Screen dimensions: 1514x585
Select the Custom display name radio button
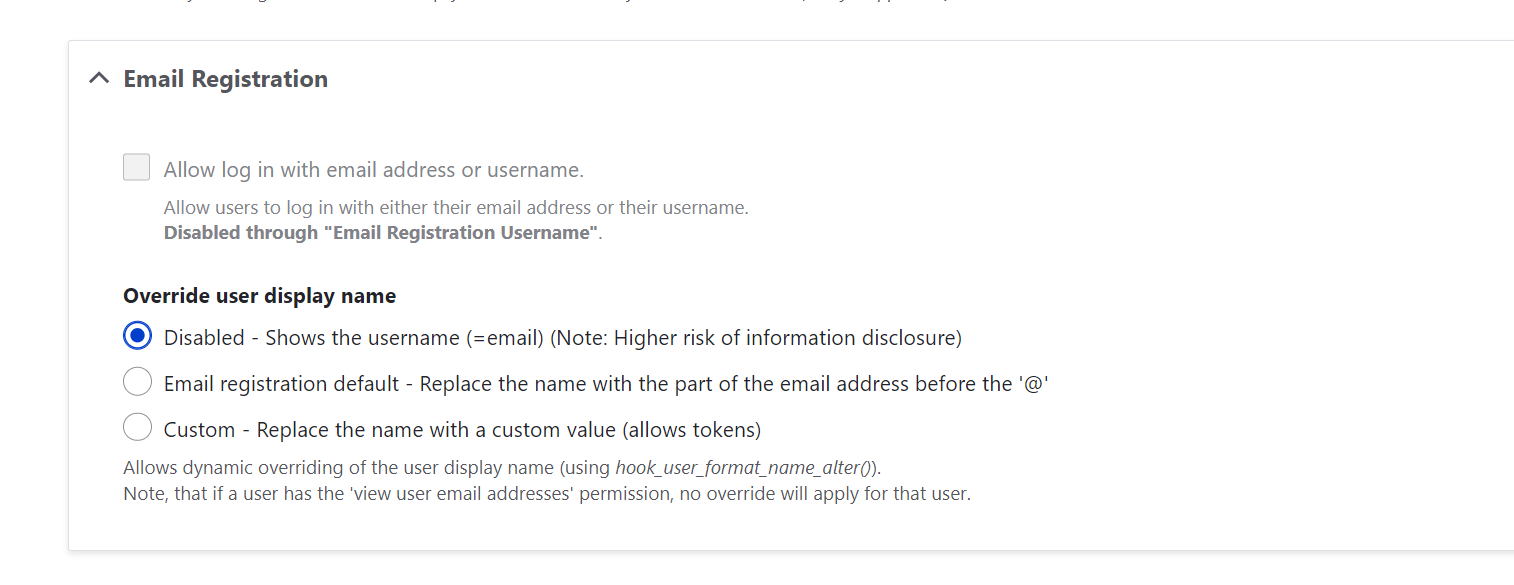tap(137, 429)
